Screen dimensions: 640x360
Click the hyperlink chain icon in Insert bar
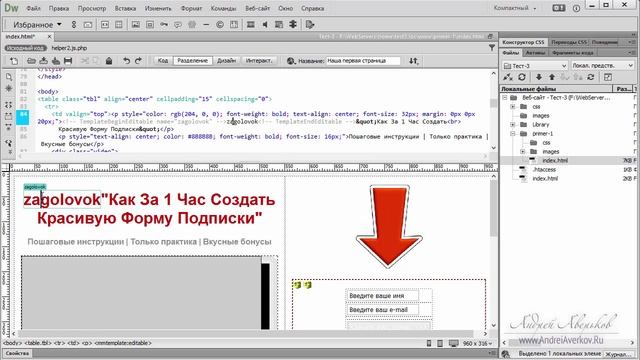[x=74, y=24]
